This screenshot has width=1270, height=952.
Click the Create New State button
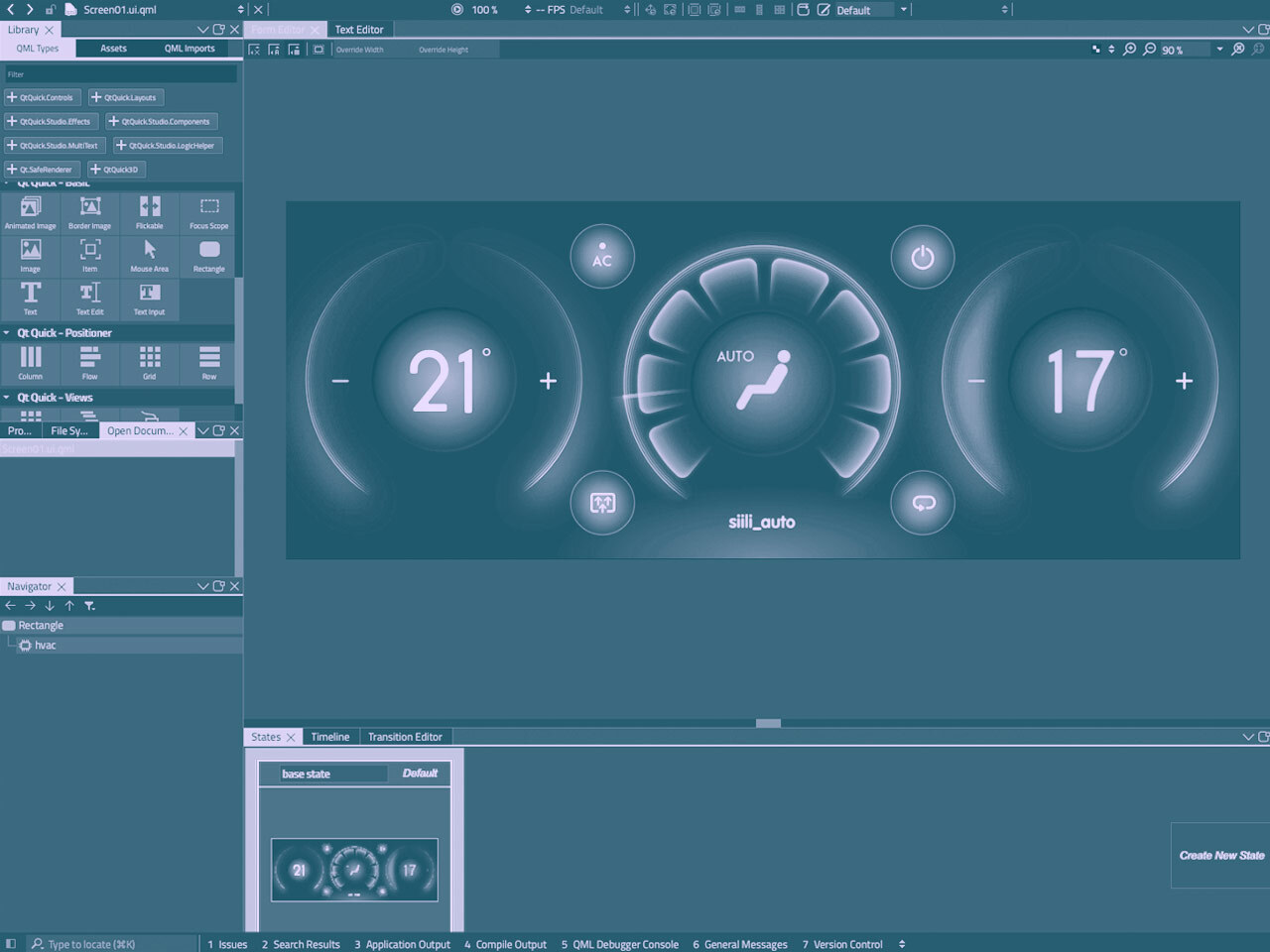click(1220, 855)
